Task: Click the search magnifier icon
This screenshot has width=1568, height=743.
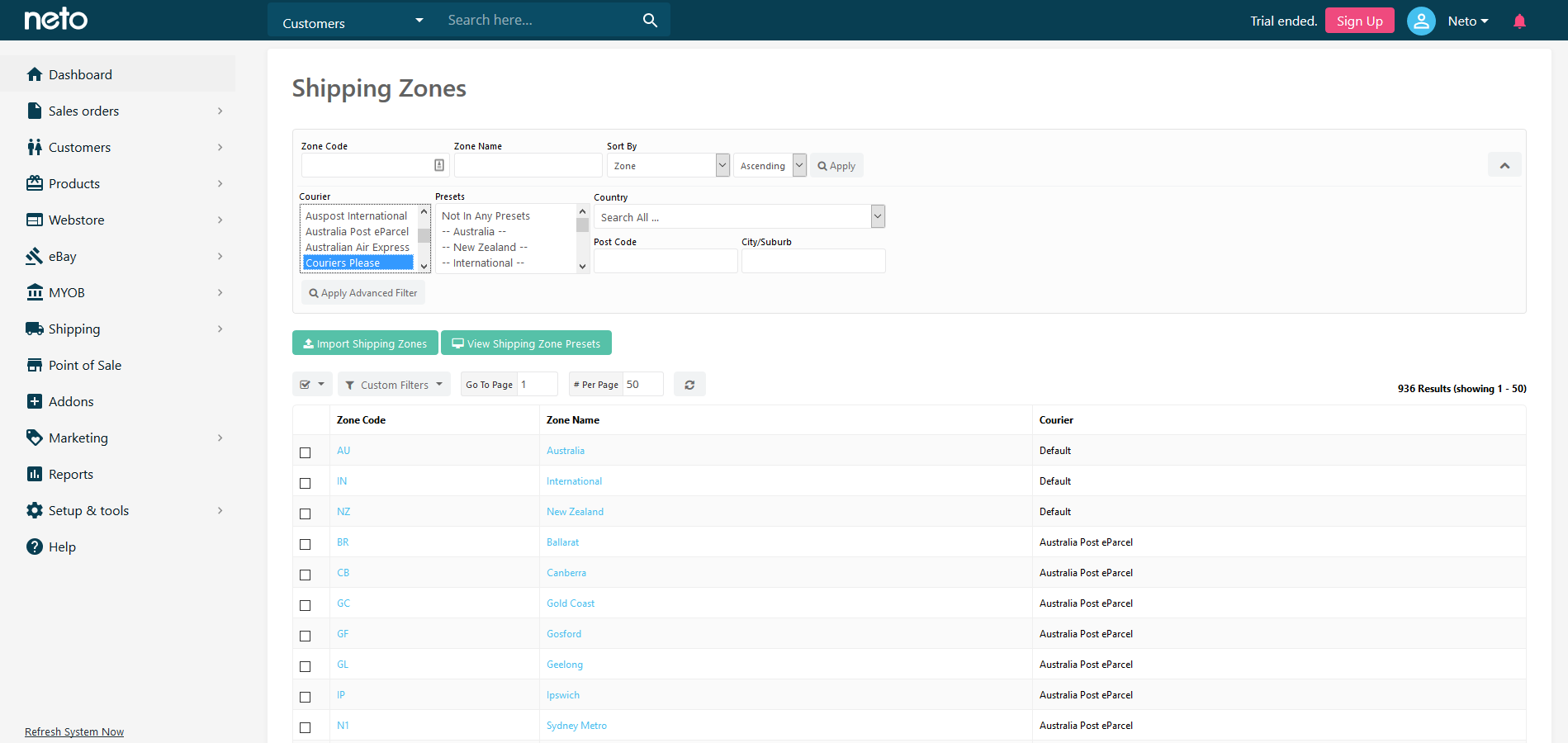Action: point(650,21)
